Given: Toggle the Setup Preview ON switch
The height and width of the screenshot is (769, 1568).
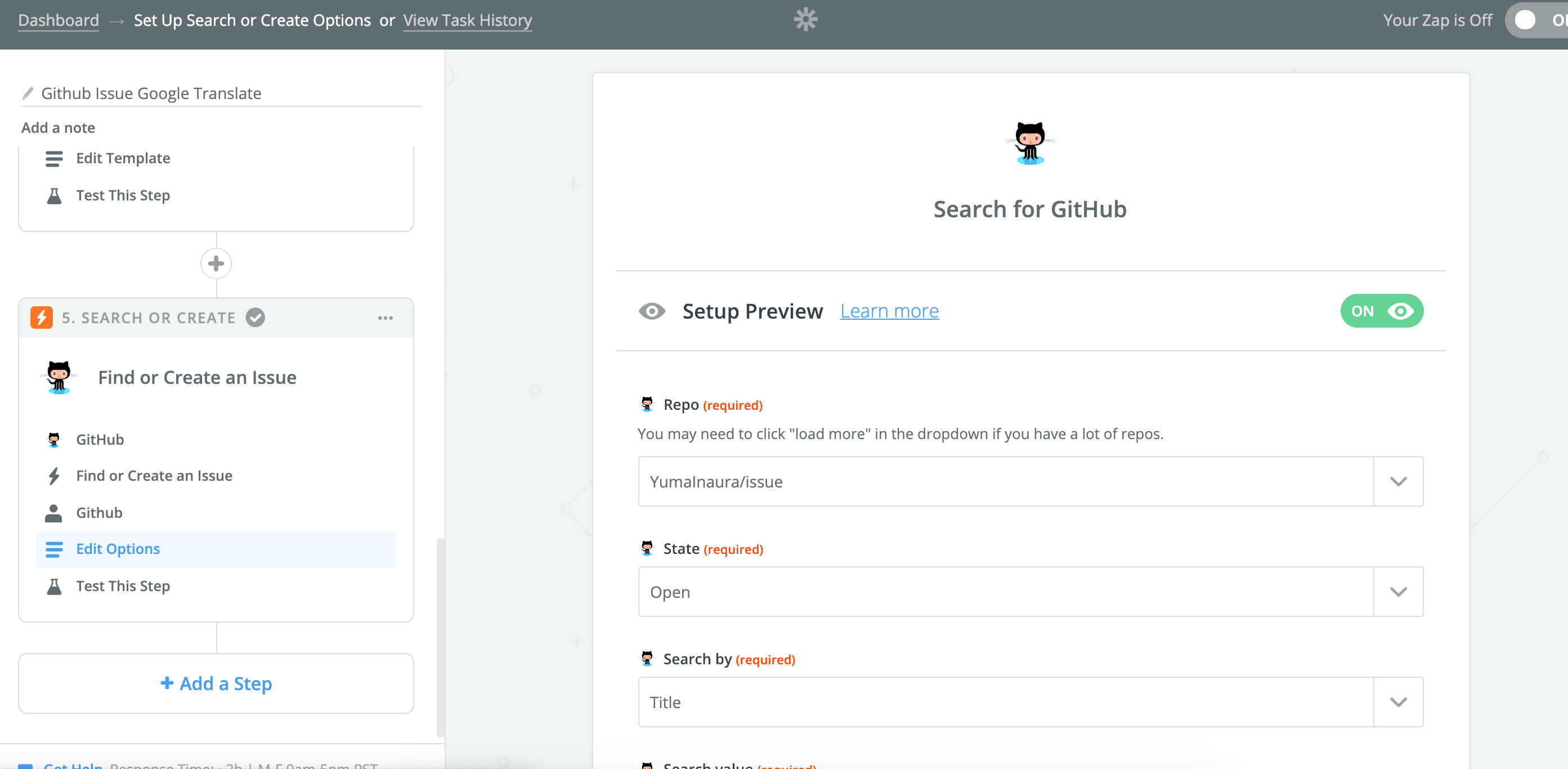Looking at the screenshot, I should click(x=1381, y=311).
